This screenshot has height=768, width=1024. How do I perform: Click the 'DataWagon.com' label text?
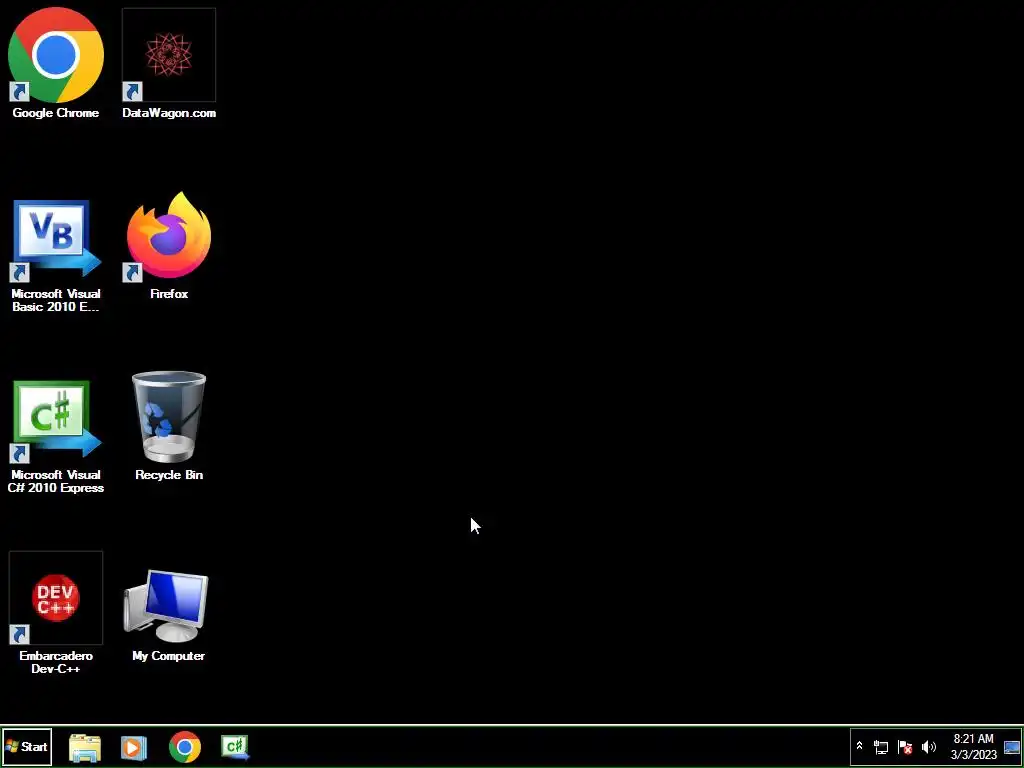[x=168, y=113]
